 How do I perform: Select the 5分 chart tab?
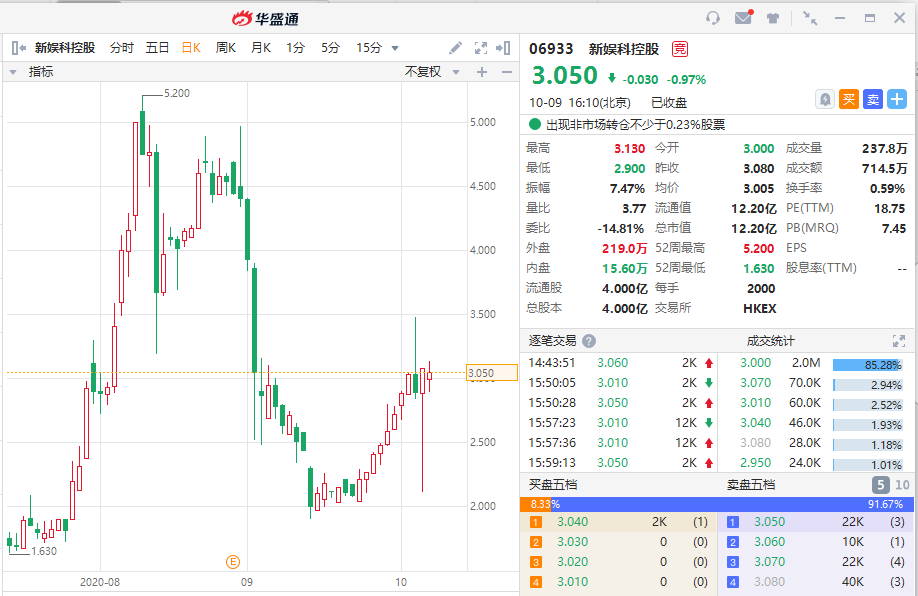coord(330,48)
